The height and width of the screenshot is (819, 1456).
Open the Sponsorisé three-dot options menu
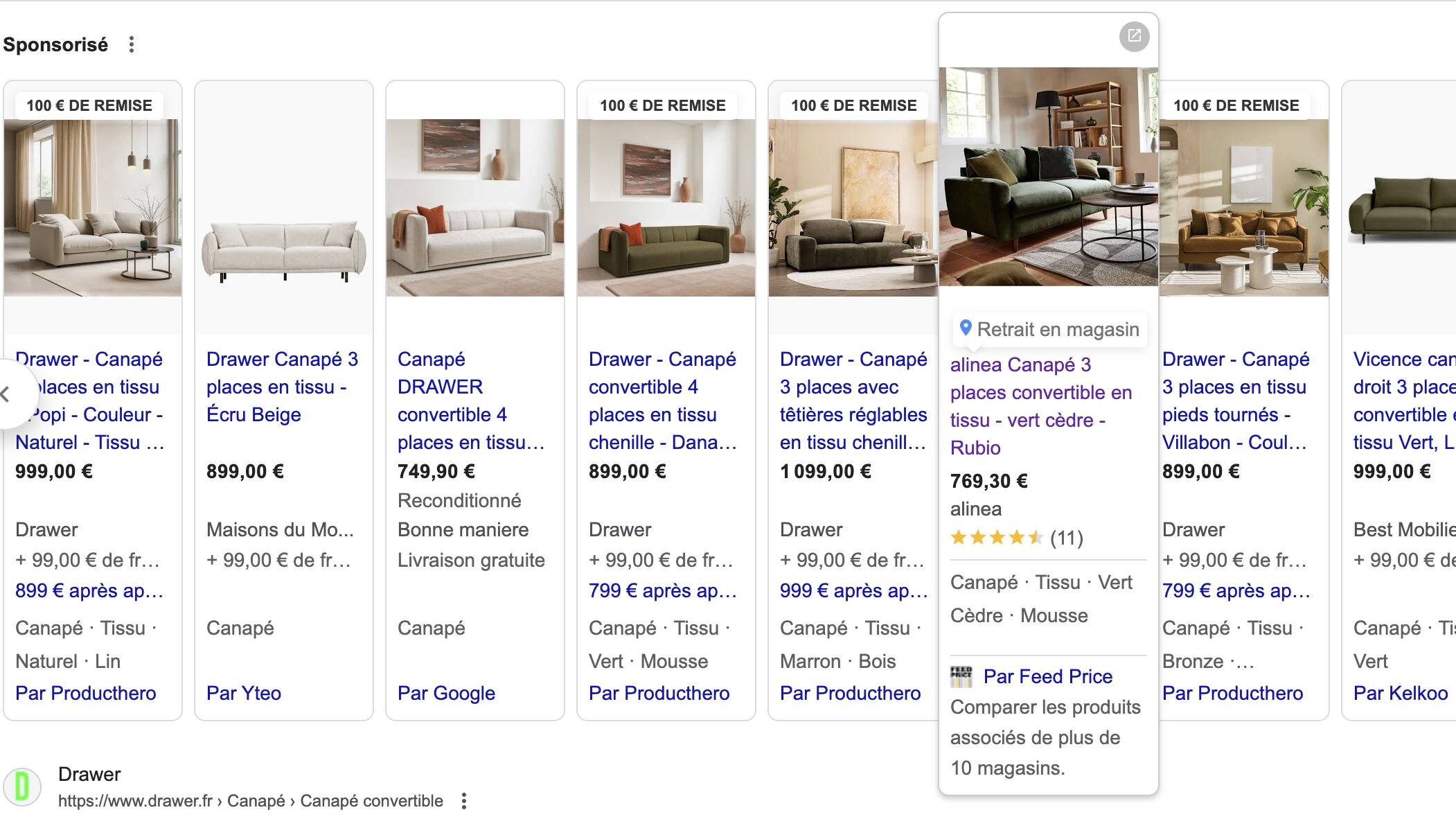[132, 45]
